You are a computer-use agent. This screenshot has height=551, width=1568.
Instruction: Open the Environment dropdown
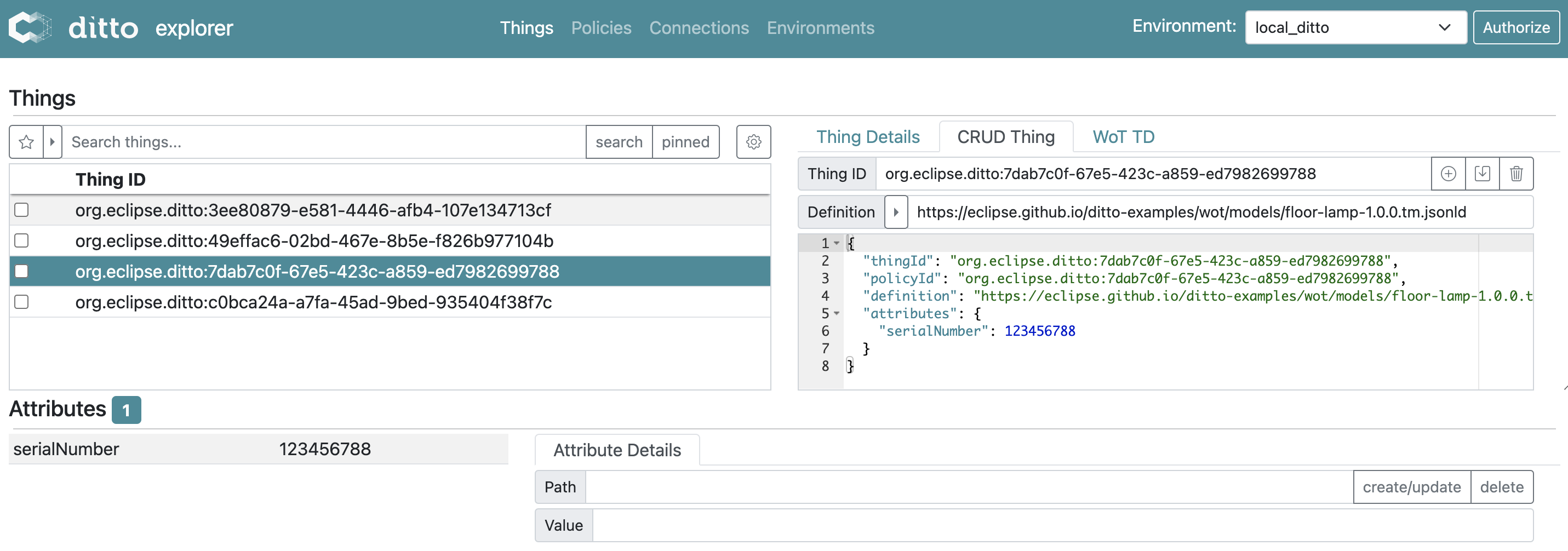tap(1355, 27)
